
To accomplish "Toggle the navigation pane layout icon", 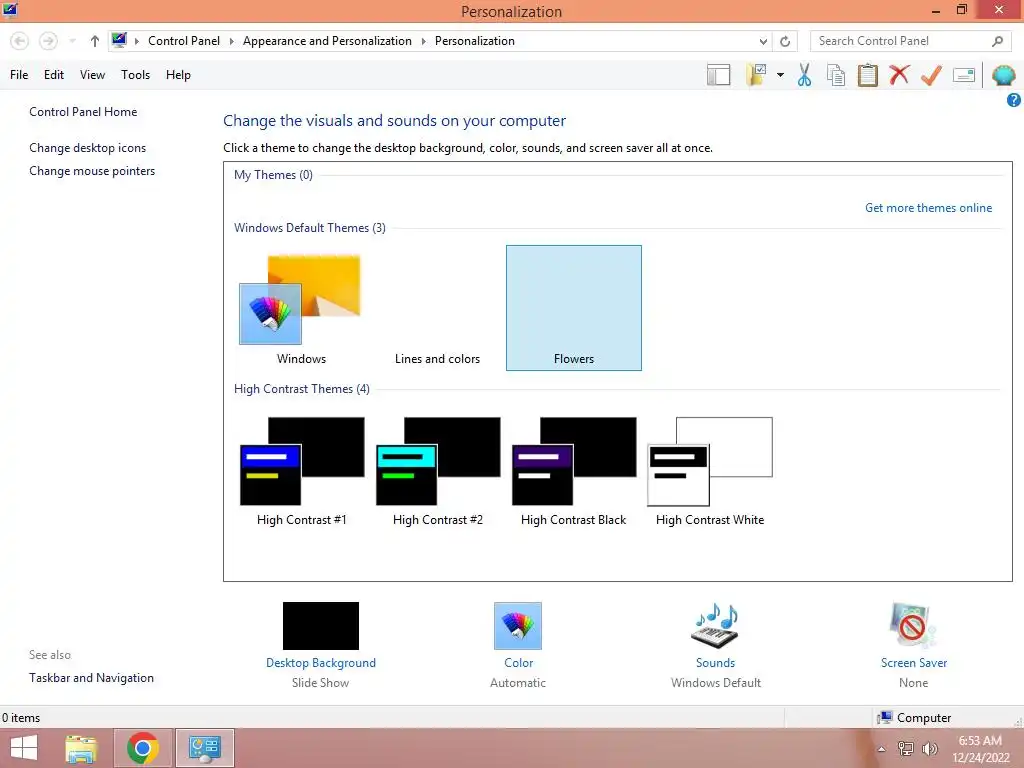I will 718,75.
